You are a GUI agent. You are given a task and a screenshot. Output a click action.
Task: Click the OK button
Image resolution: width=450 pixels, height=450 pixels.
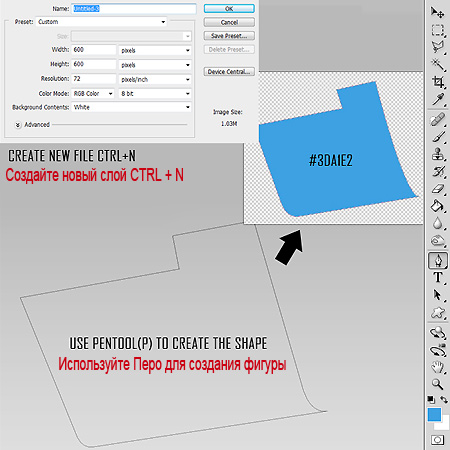(229, 9)
